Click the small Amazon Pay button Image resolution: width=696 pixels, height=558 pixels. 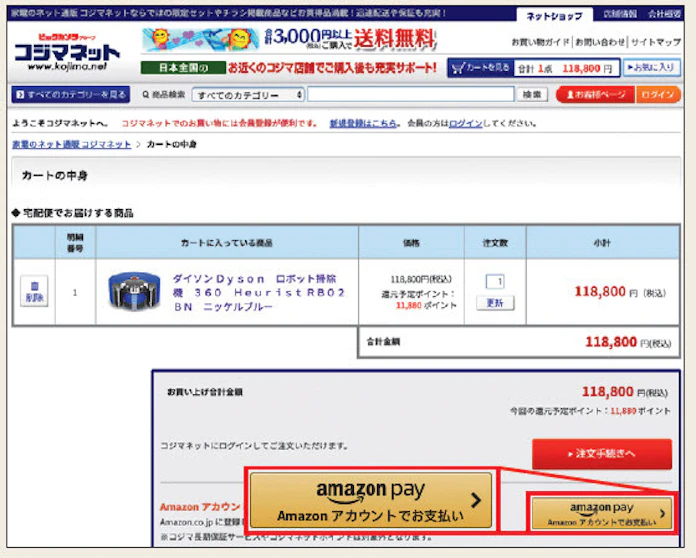[x=602, y=513]
